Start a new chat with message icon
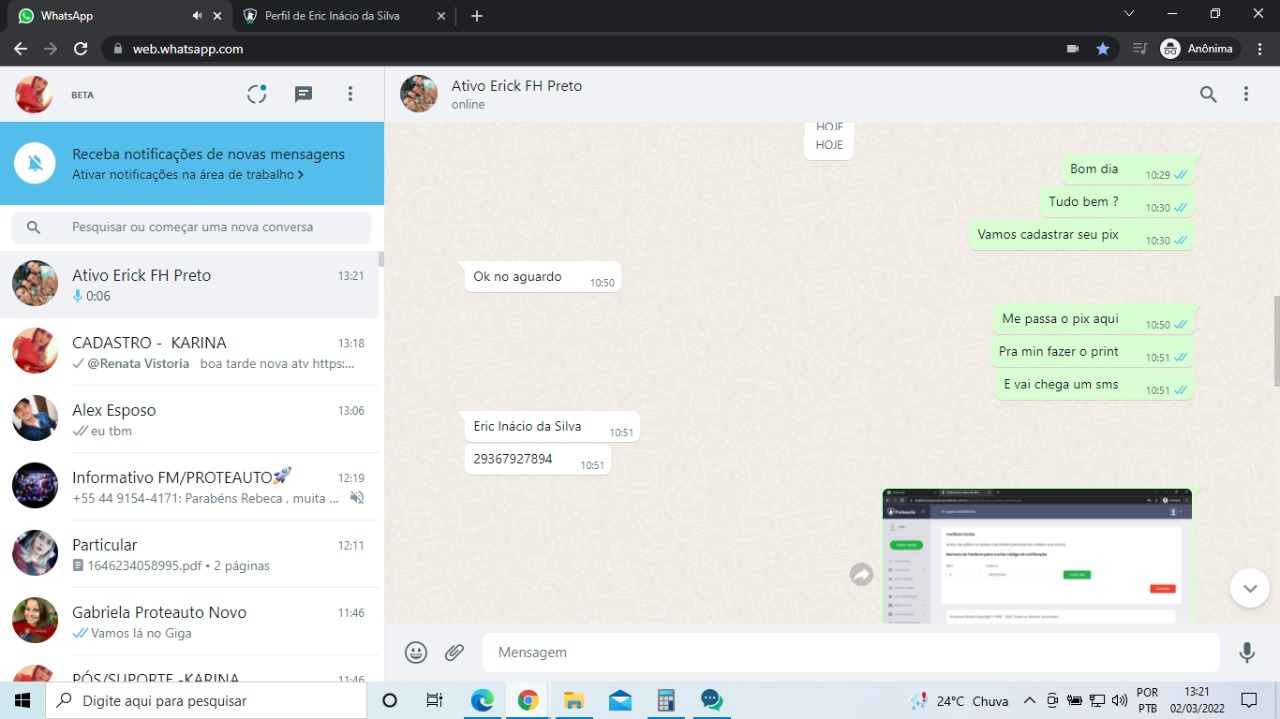Image resolution: width=1280 pixels, height=719 pixels. (x=303, y=94)
